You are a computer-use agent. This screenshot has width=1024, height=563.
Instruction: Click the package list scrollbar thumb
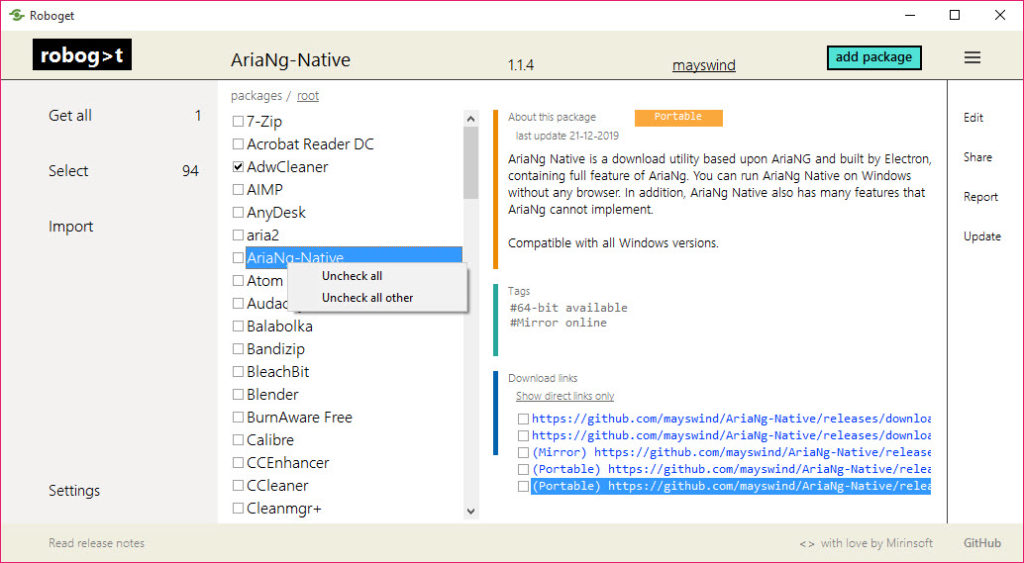point(471,163)
